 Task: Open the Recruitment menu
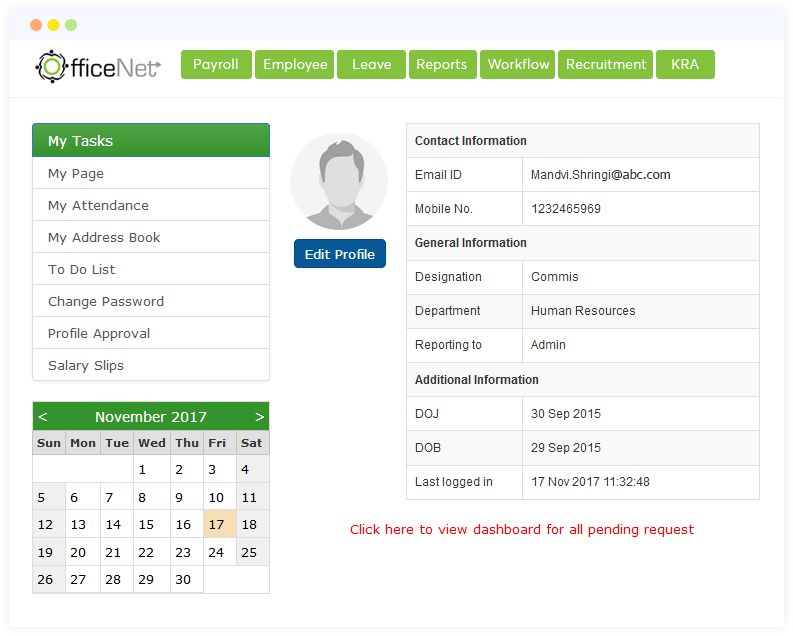pyautogui.click(x=605, y=64)
